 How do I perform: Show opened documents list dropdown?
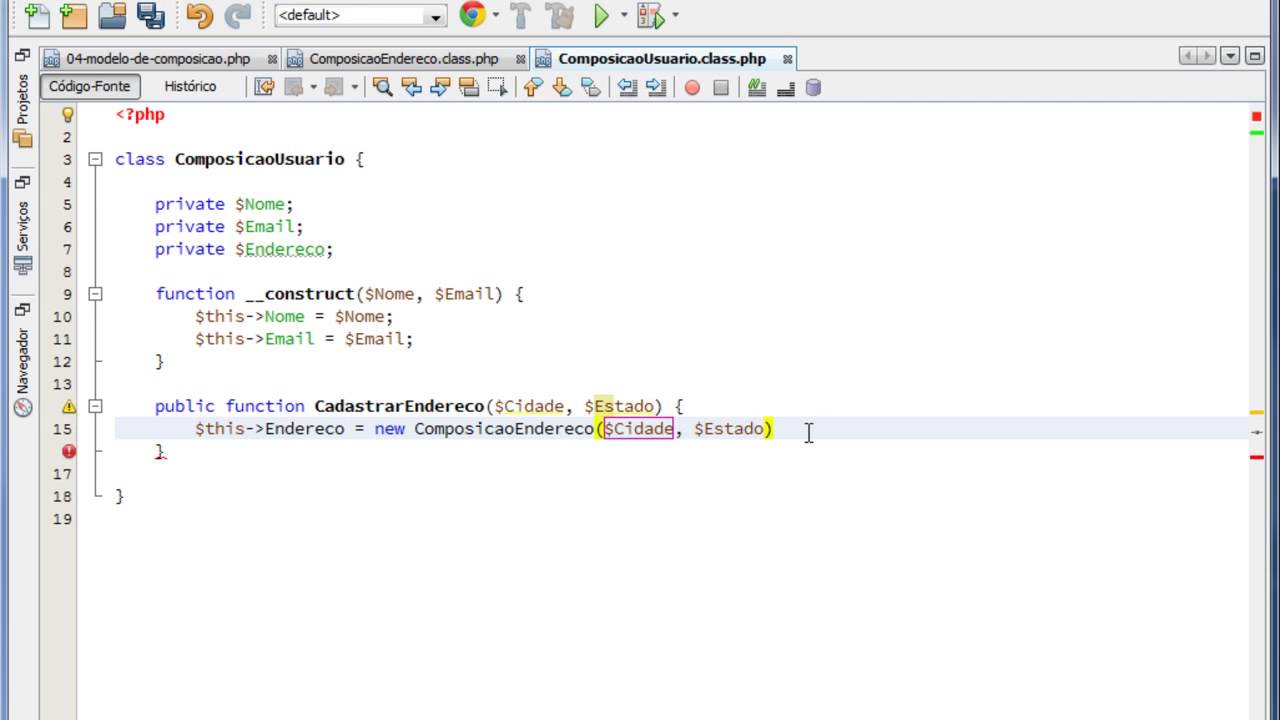pyautogui.click(x=1231, y=57)
